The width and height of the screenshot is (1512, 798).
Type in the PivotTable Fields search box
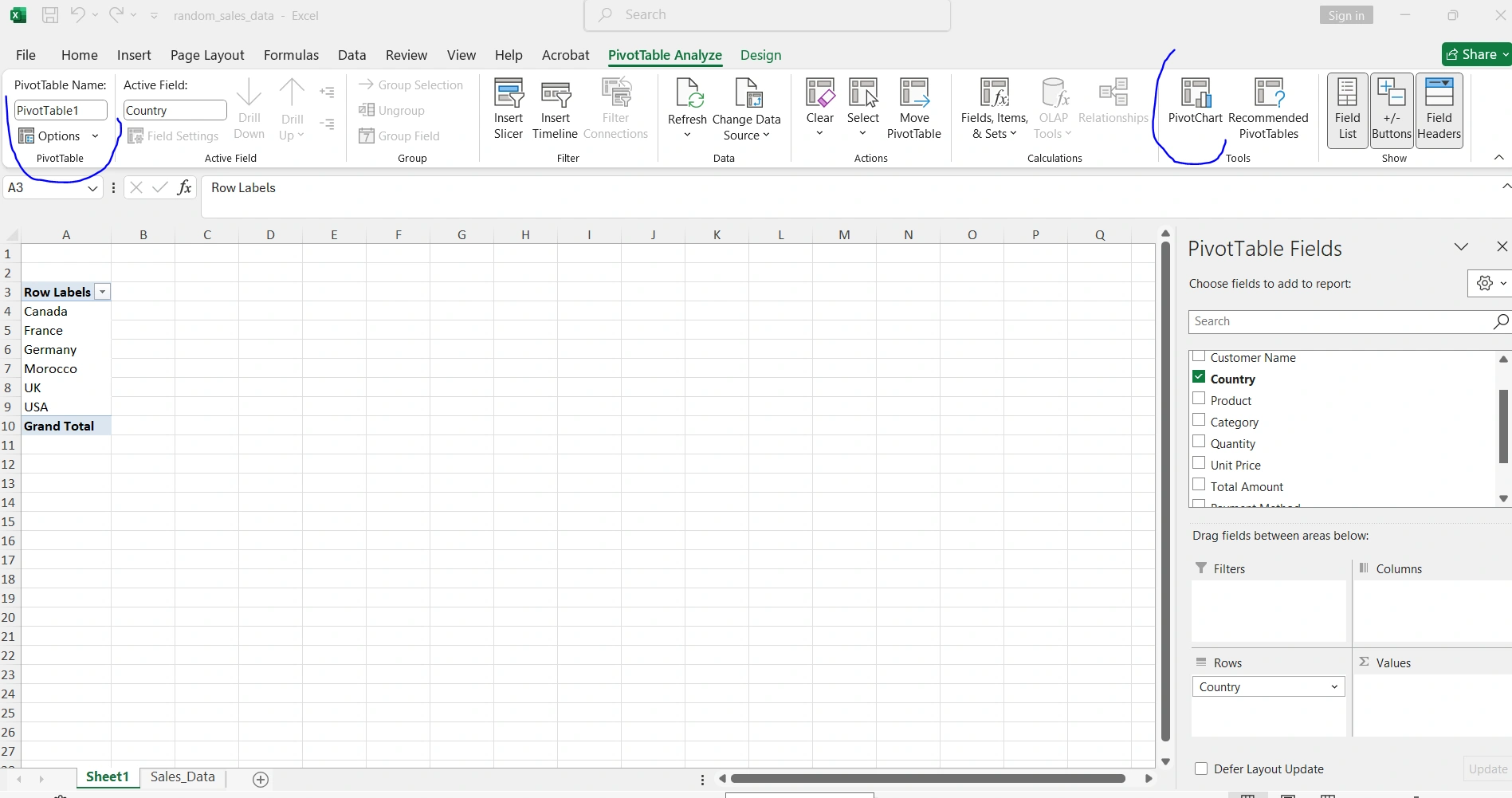tap(1339, 321)
